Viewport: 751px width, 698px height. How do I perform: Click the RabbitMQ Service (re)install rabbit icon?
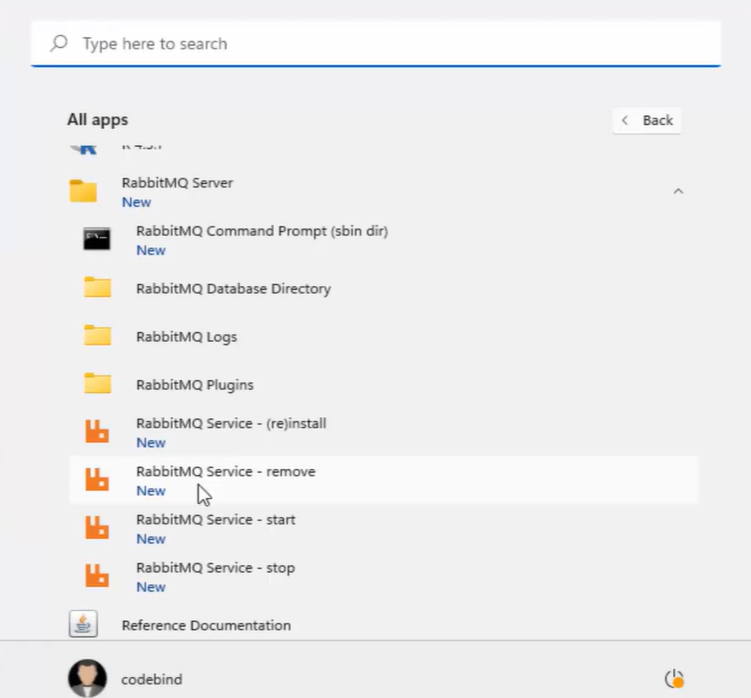(97, 431)
